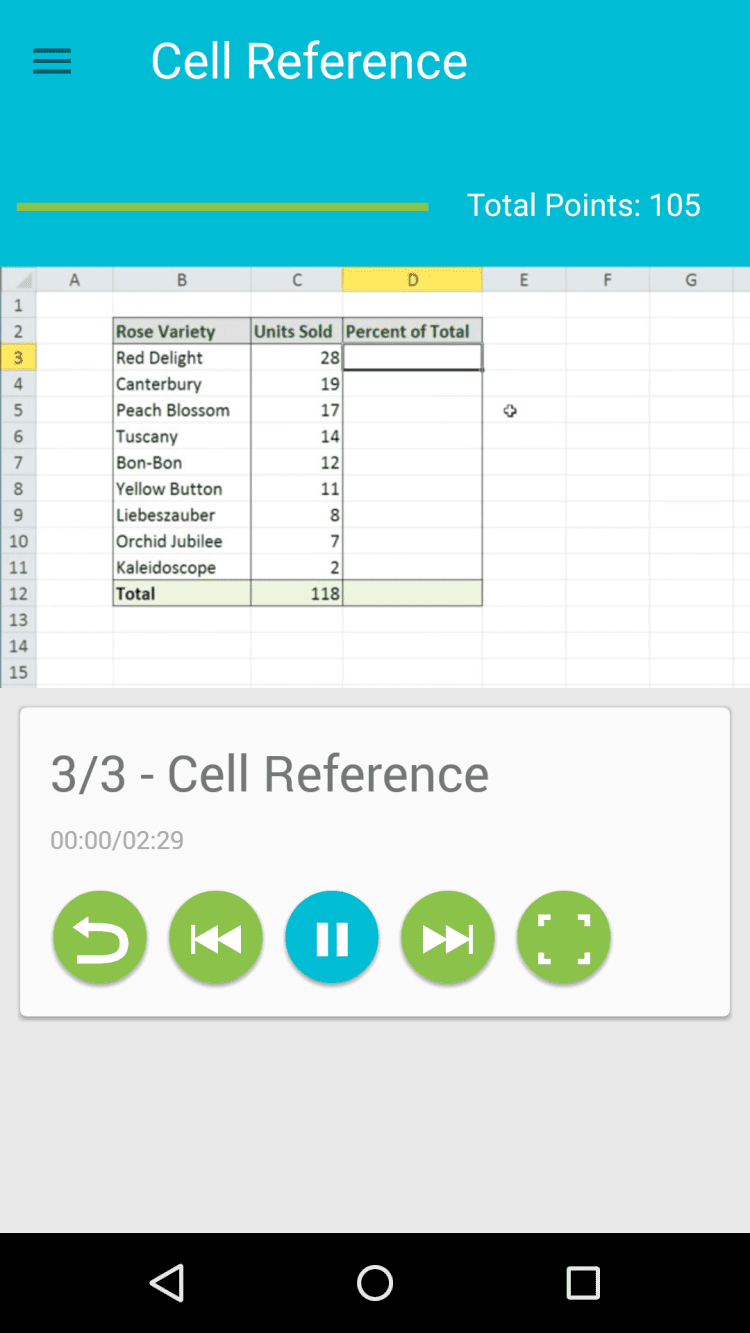Enter fullscreen video mode

point(564,938)
